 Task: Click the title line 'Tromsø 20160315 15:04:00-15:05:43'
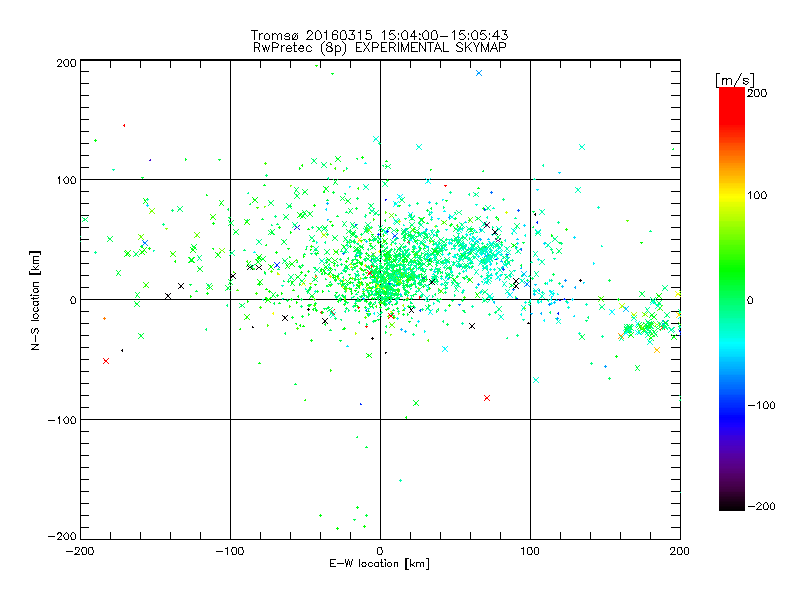tap(379, 35)
